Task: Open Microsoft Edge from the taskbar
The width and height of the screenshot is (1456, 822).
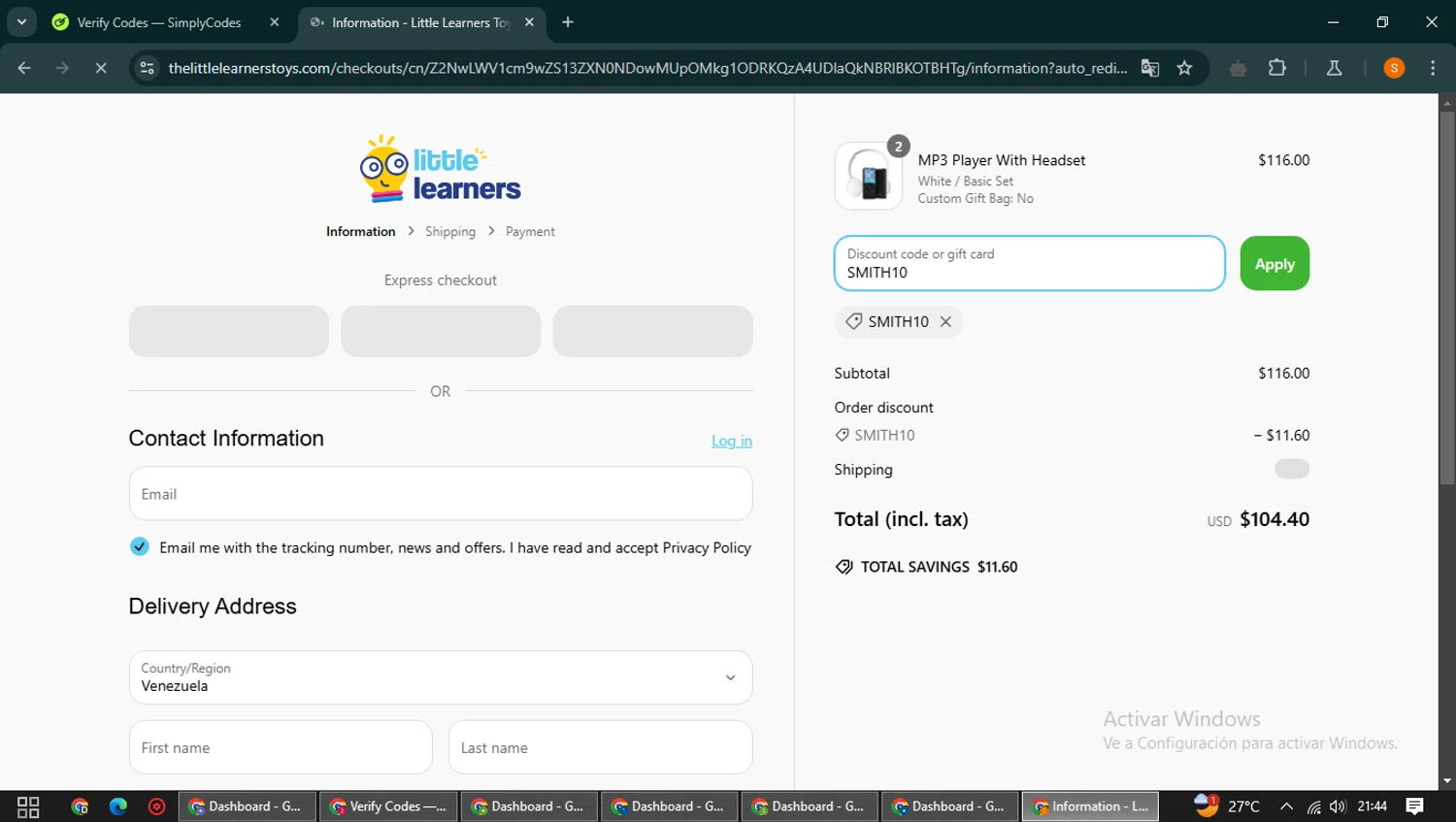Action: coord(118,806)
